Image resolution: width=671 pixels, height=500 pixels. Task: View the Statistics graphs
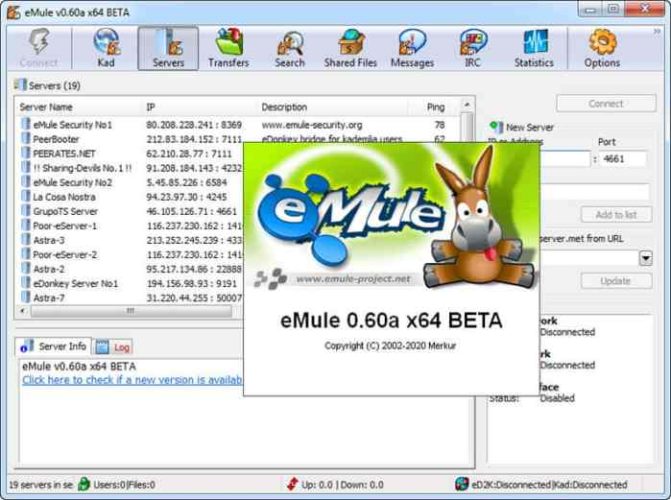pyautogui.click(x=534, y=48)
